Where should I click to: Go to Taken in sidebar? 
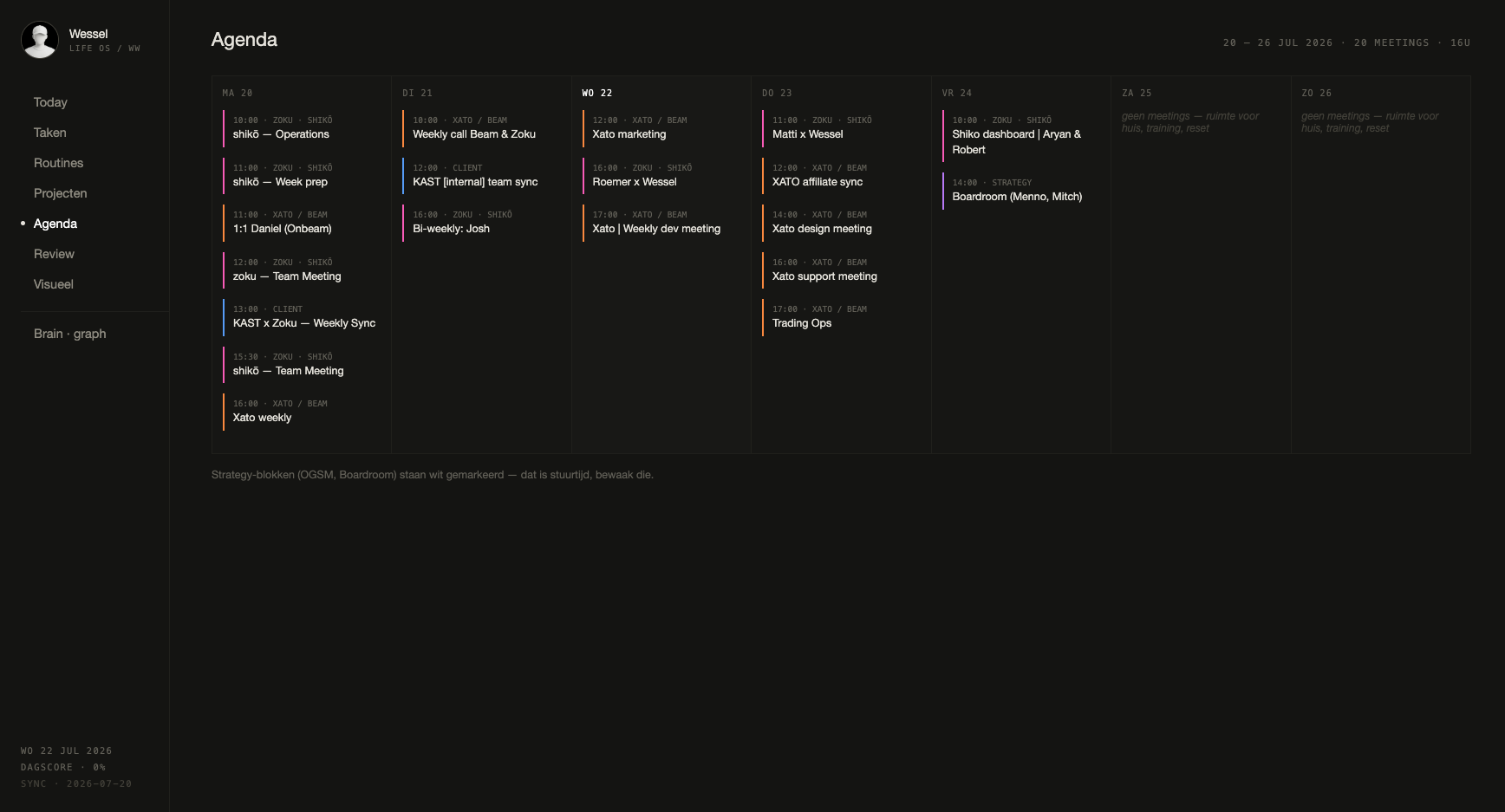[50, 133]
